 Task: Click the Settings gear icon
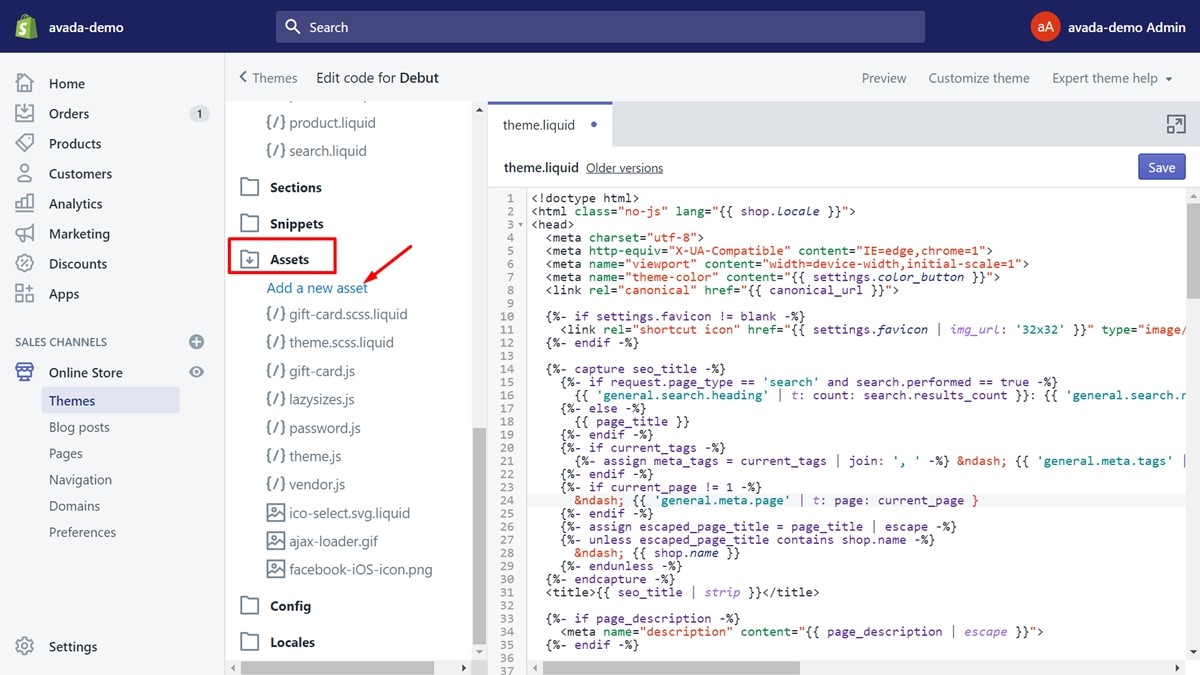(x=25, y=646)
